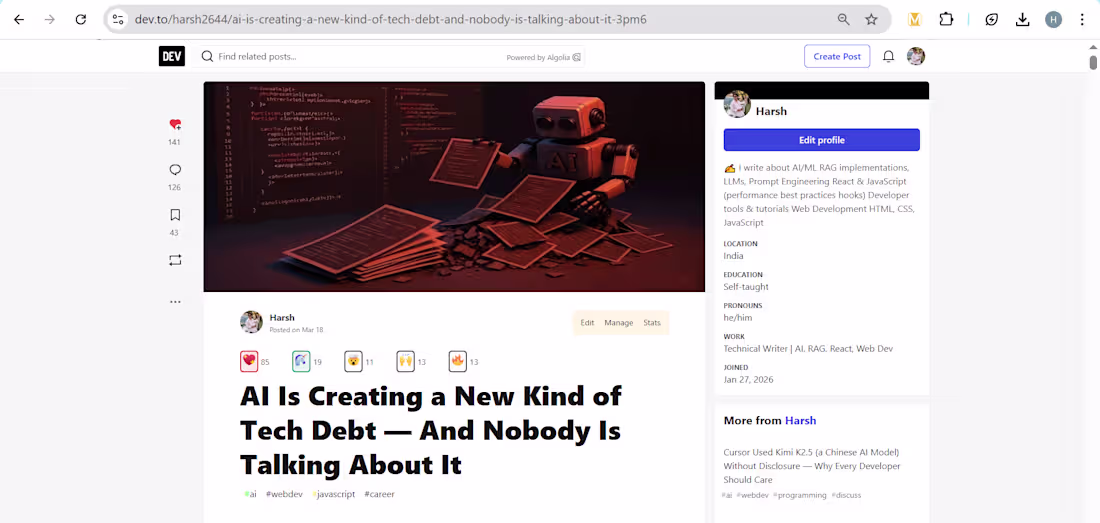Open the #webdev tag under the title

[284, 494]
